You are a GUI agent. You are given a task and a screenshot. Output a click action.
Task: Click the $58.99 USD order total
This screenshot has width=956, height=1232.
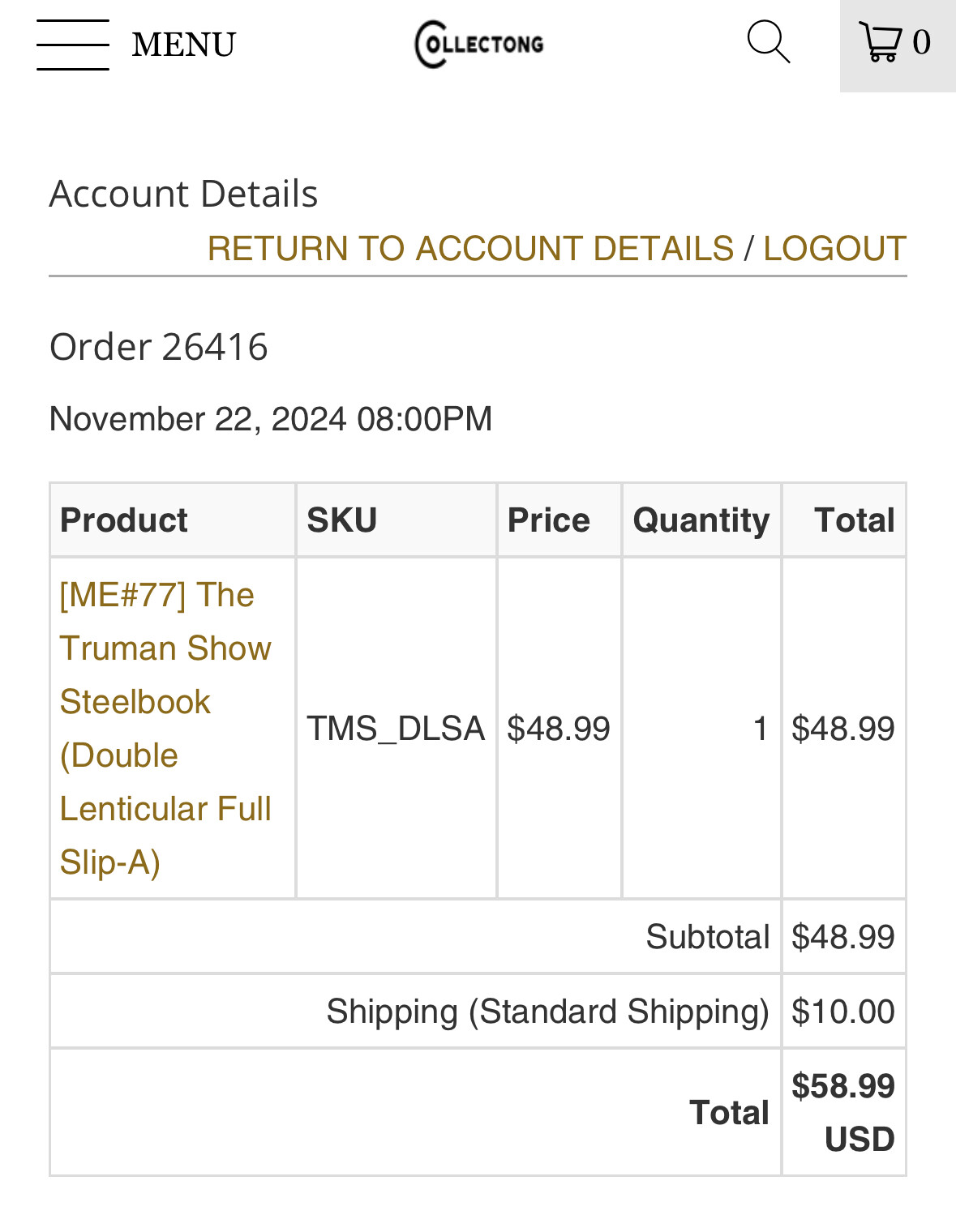[843, 1112]
